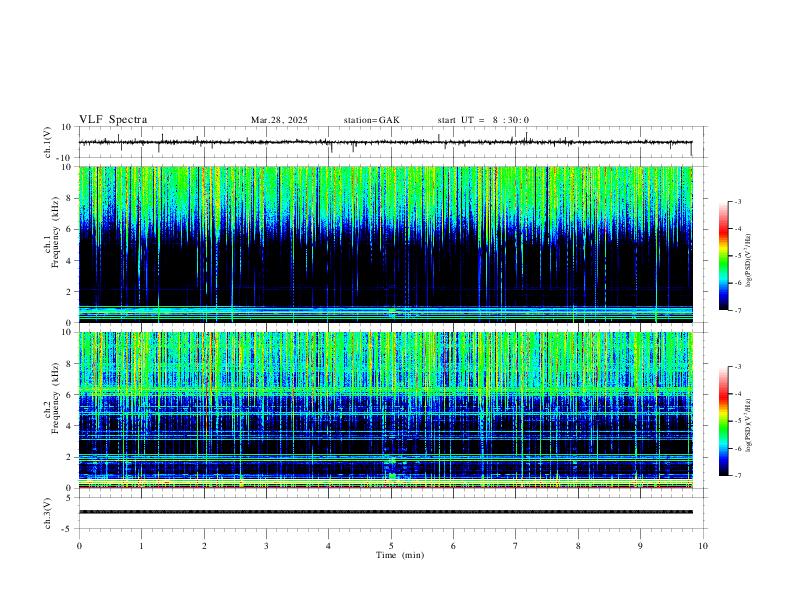Click ch.1 spectrogram "6" kHz tick label
Image resolution: width=792 pixels, height=612 pixels.
point(70,229)
